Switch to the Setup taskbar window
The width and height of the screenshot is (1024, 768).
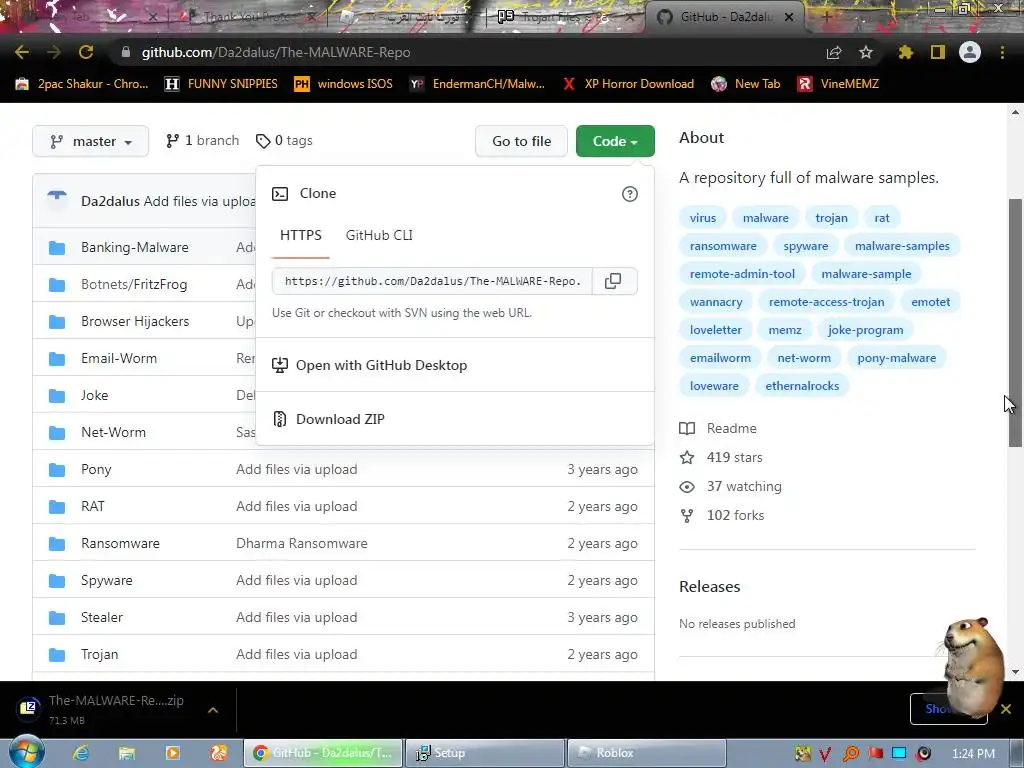[485, 753]
